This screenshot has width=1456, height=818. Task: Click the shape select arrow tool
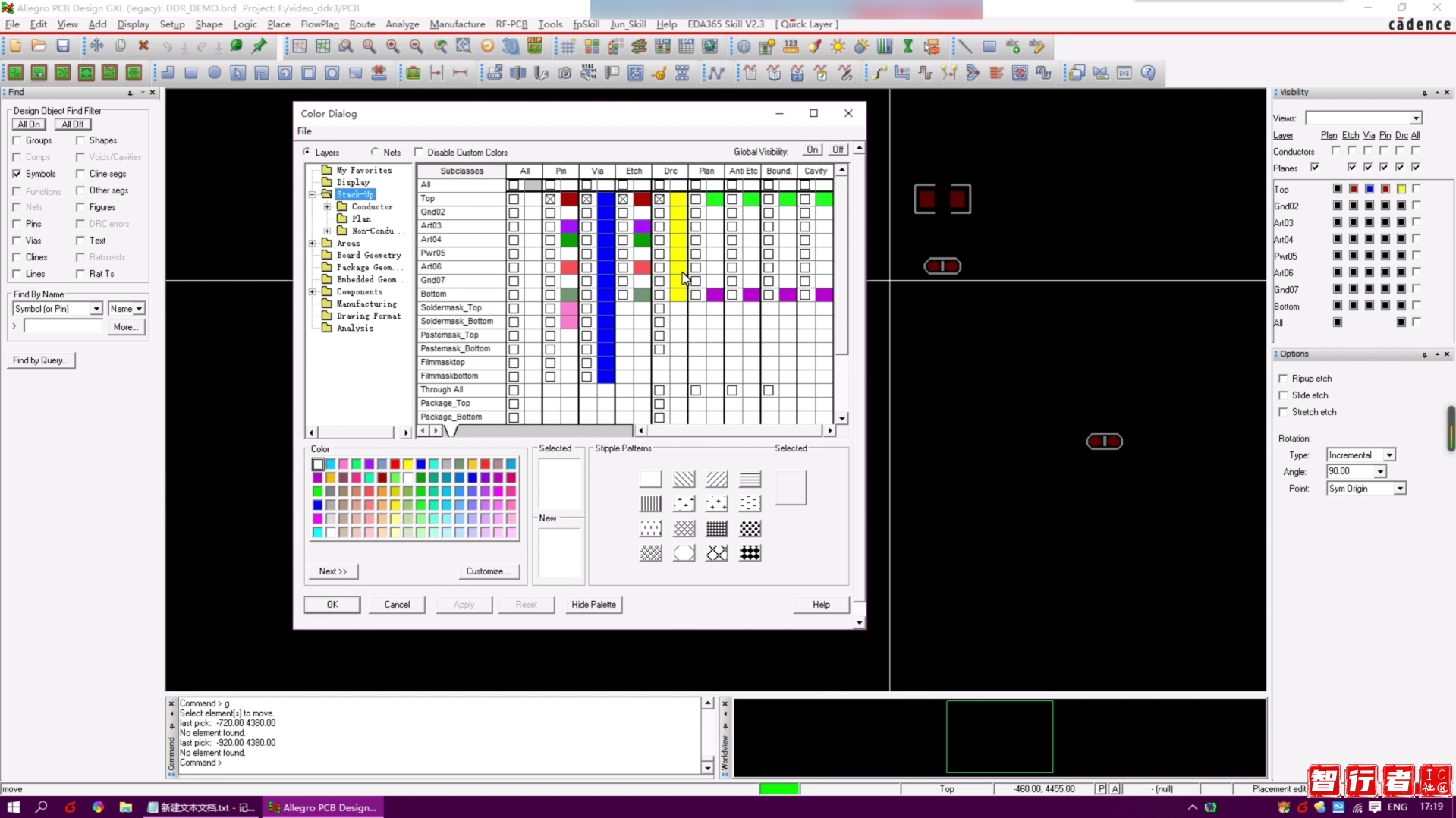[238, 73]
